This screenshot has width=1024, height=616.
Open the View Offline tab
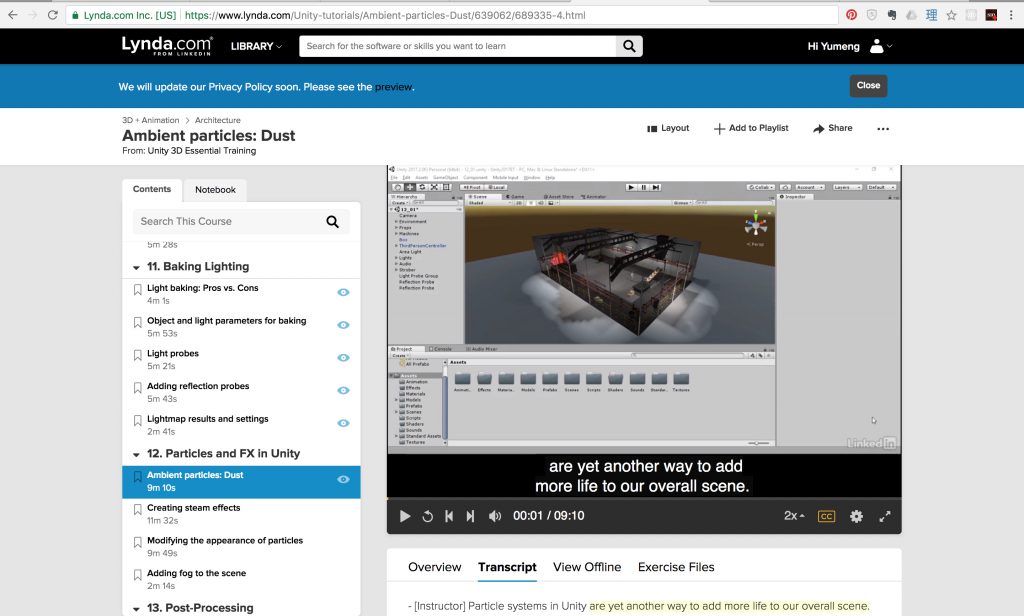[587, 567]
